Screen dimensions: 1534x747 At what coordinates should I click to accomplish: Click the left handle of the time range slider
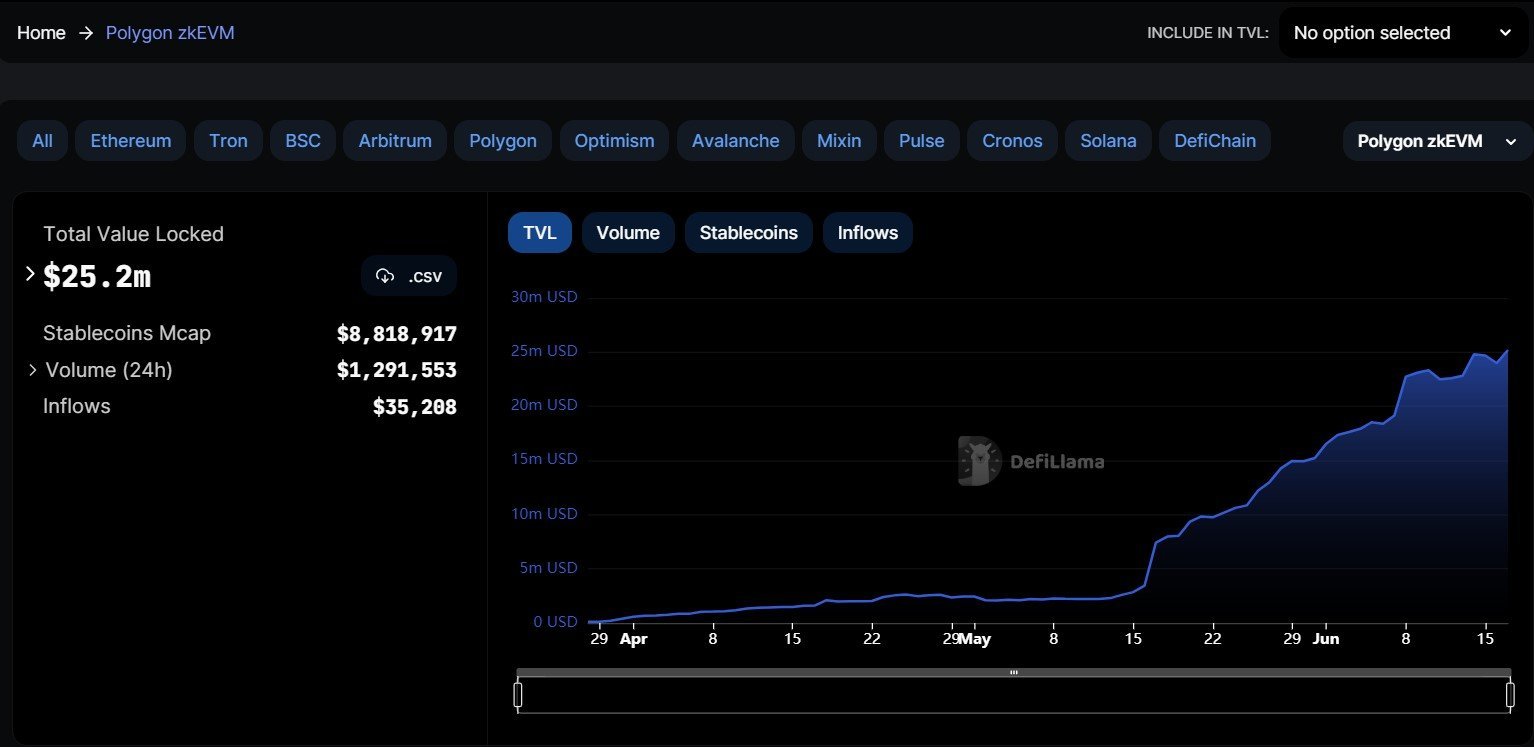pyautogui.click(x=519, y=692)
